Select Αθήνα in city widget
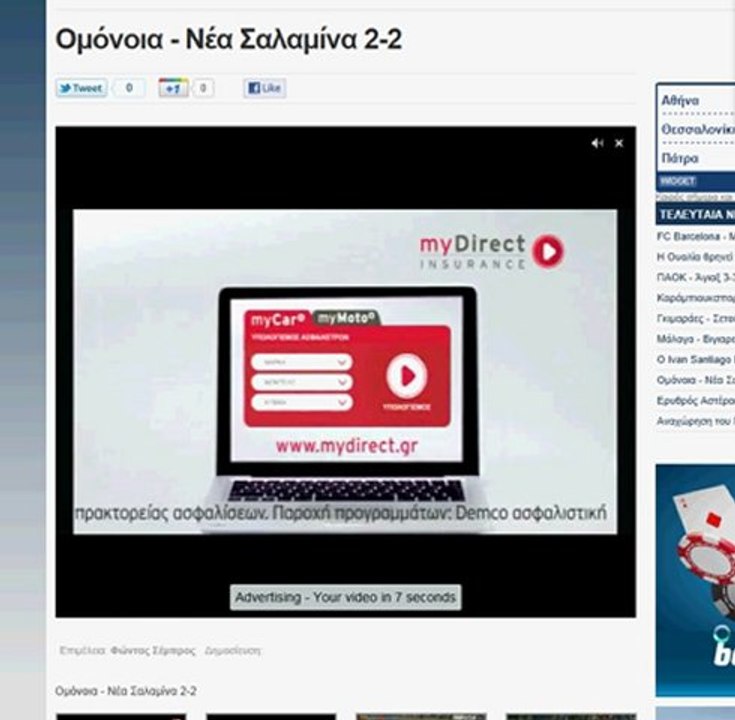 coord(680,100)
